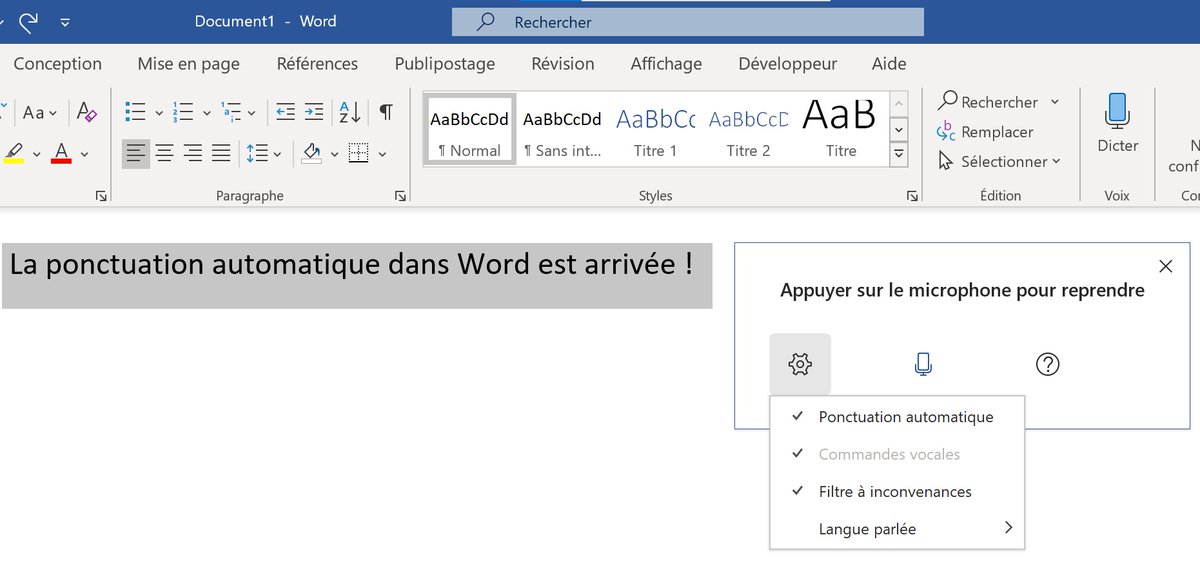
Task: Open the Sélectionner menu
Action: [999, 161]
